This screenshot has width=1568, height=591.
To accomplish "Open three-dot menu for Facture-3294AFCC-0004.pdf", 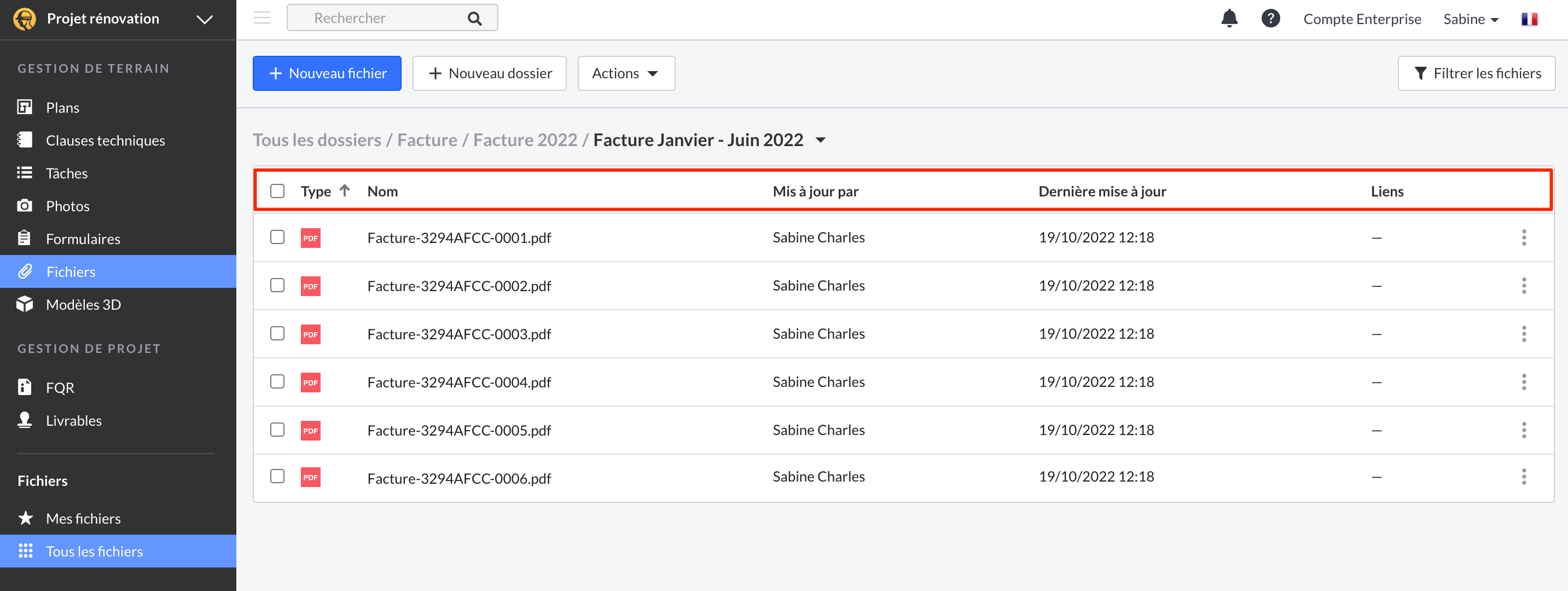I will coord(1524,381).
